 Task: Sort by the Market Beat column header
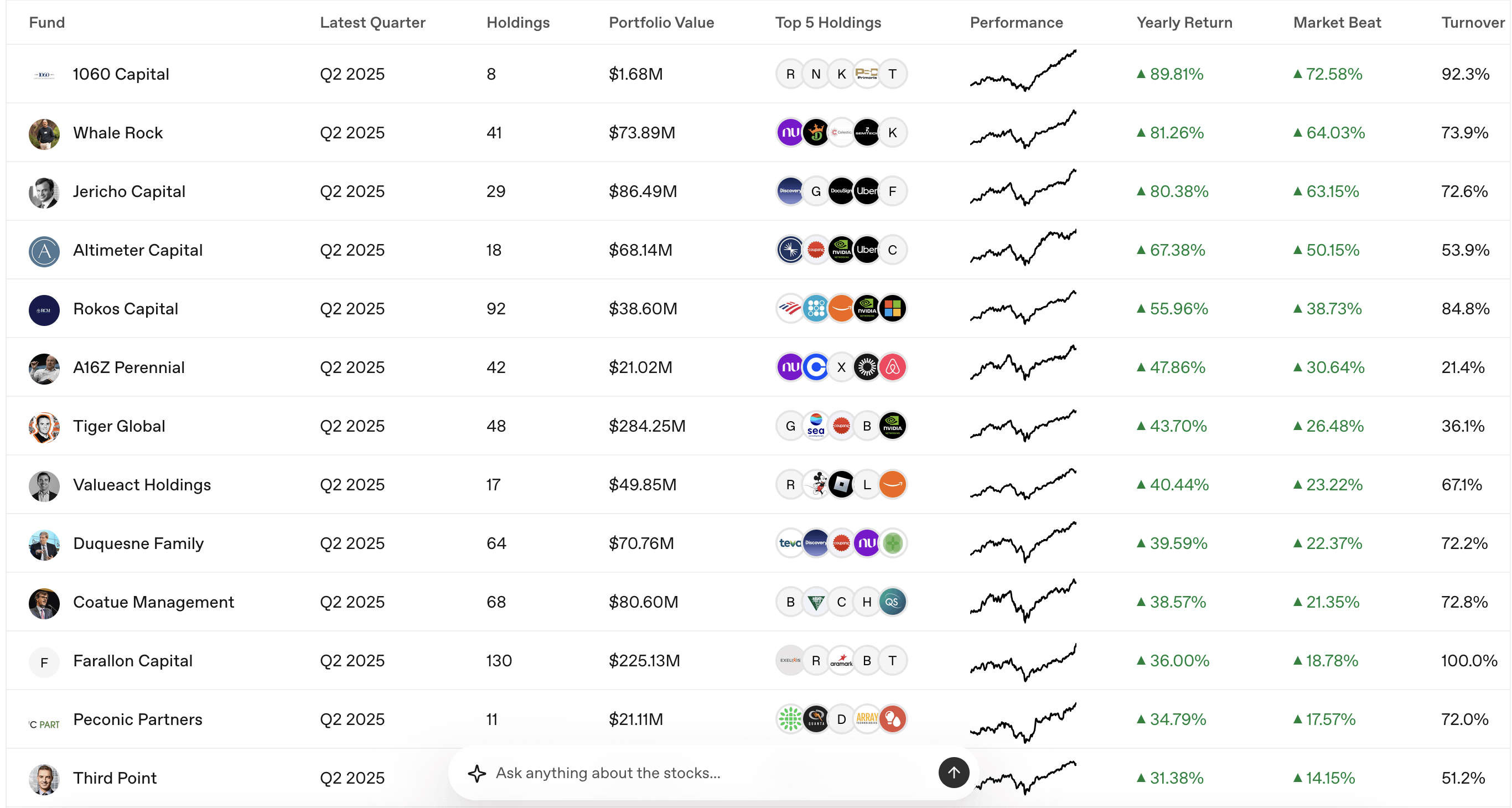point(1337,22)
